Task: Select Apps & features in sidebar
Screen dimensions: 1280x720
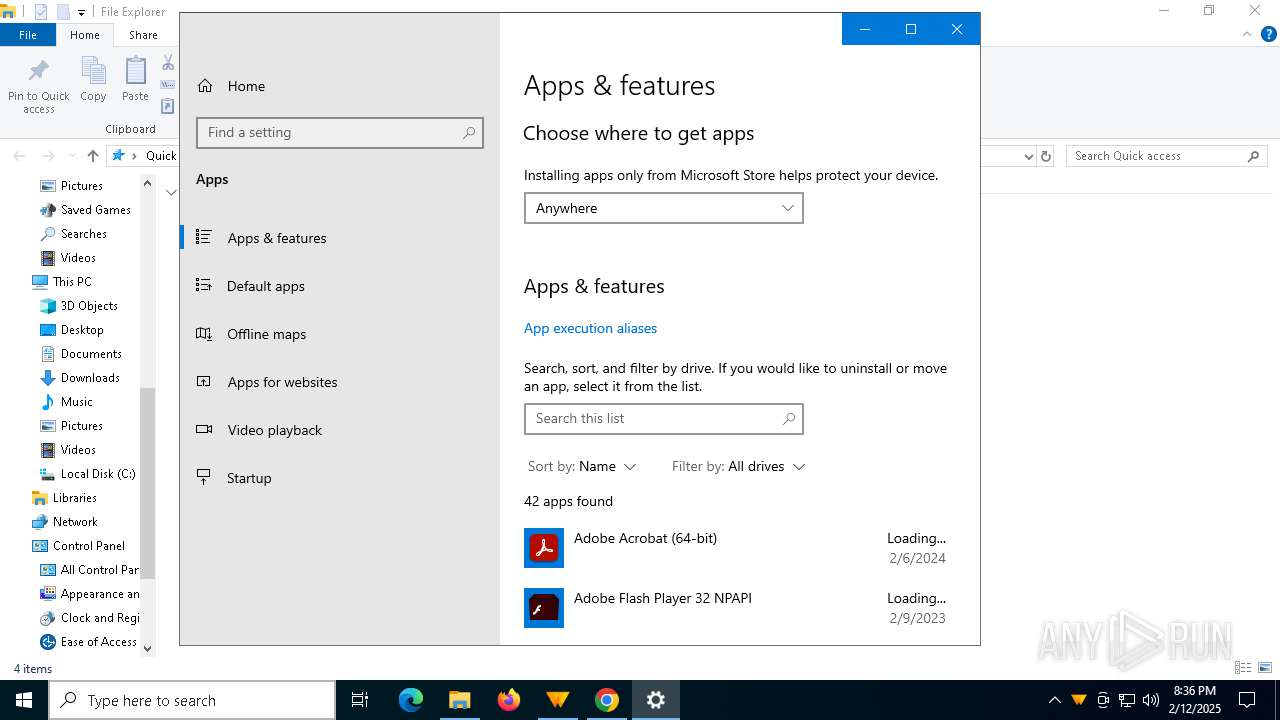Action: 339,238
